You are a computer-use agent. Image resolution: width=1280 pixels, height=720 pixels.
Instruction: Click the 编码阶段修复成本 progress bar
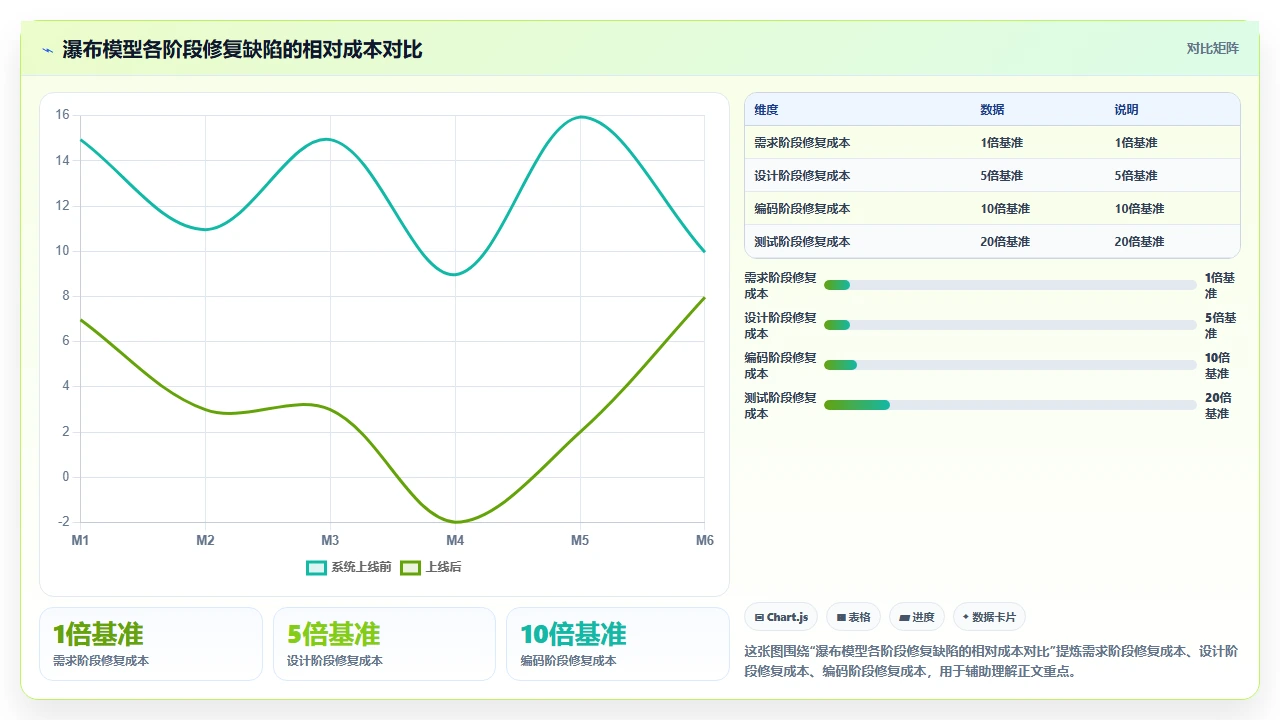point(1010,365)
